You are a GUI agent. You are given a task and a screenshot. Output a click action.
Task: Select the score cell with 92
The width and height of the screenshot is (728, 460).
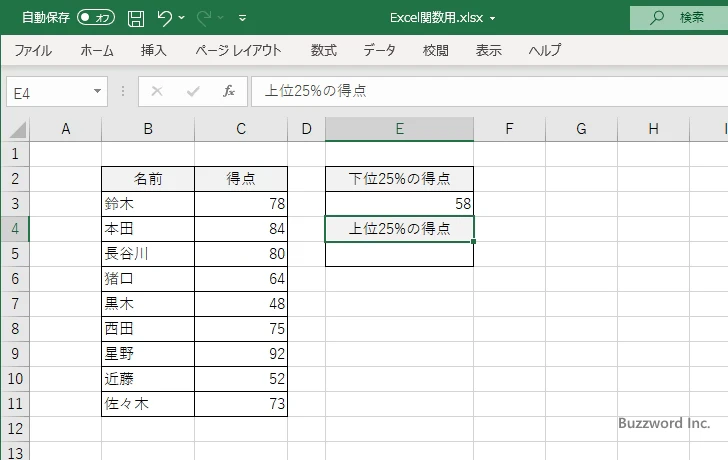coord(240,354)
